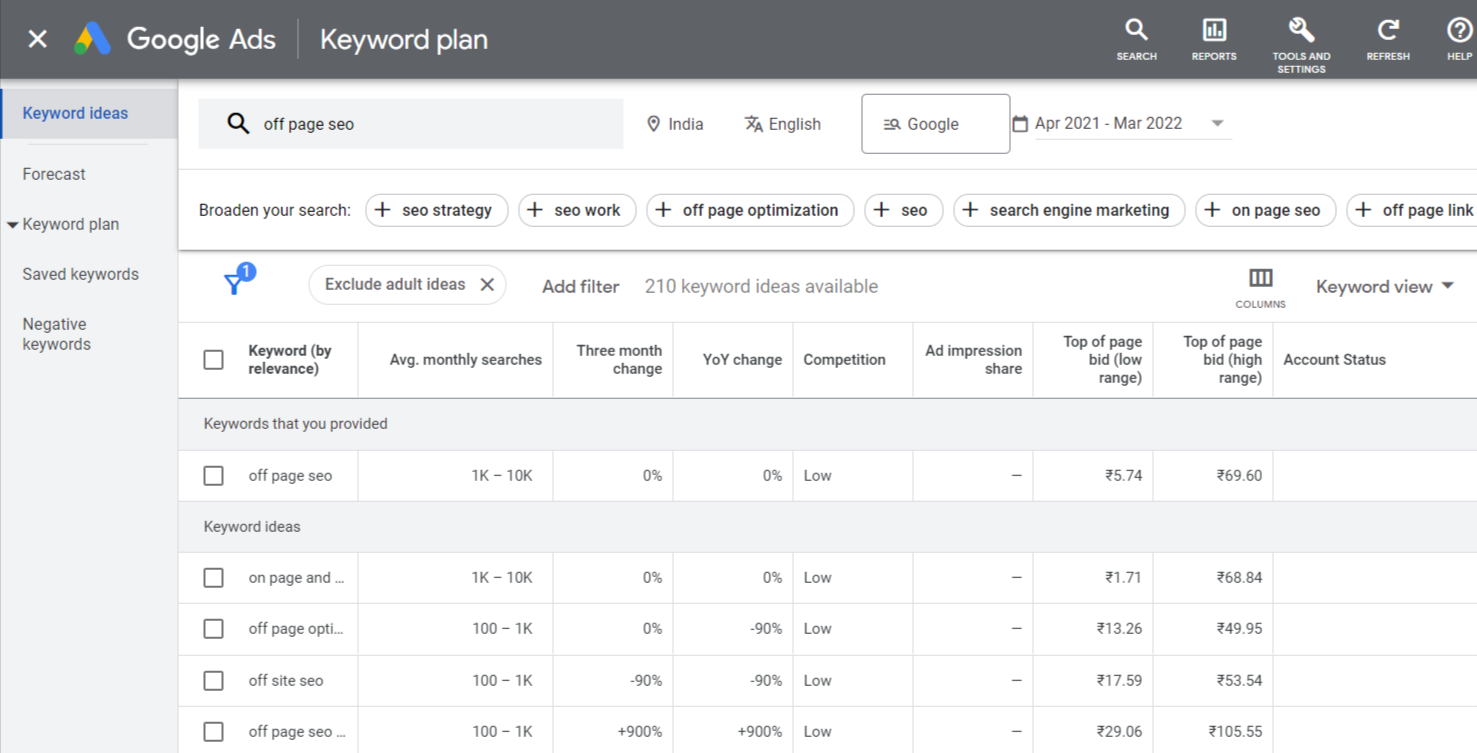Viewport: 1477px width, 753px height.
Task: Open the Reports icon
Action: pyautogui.click(x=1214, y=30)
